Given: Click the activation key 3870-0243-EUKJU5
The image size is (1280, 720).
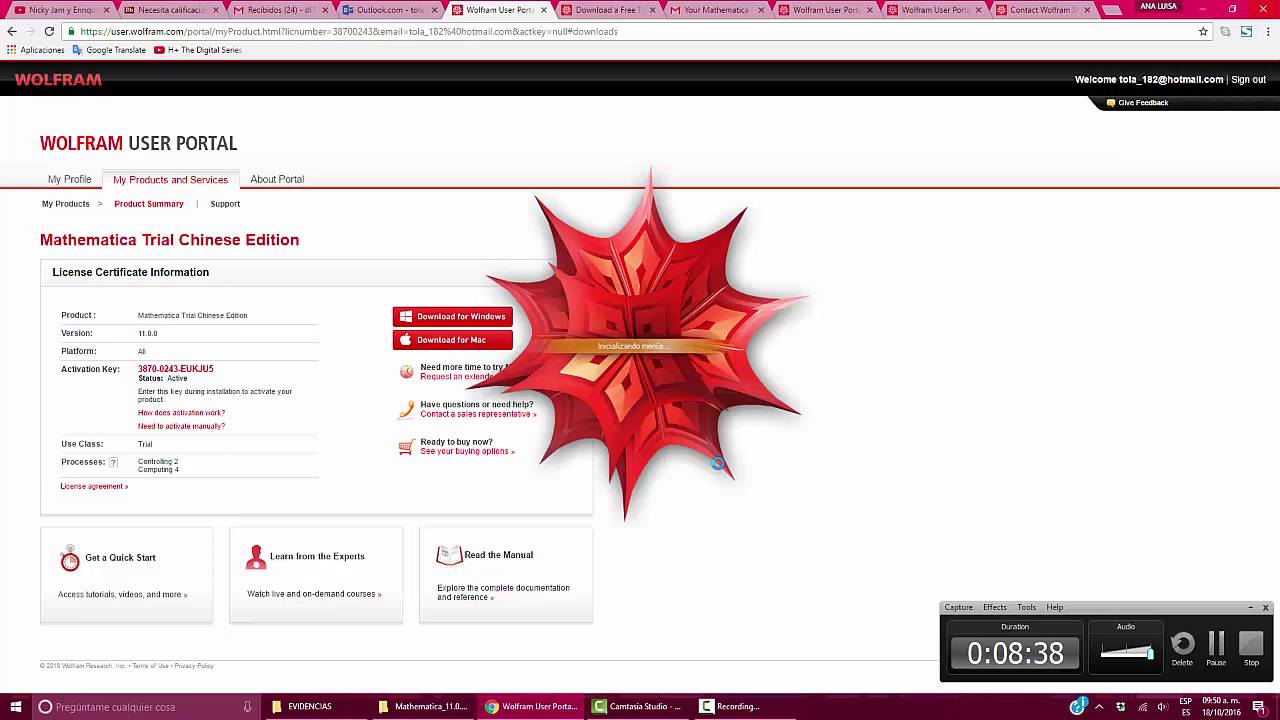Looking at the screenshot, I should [x=175, y=369].
